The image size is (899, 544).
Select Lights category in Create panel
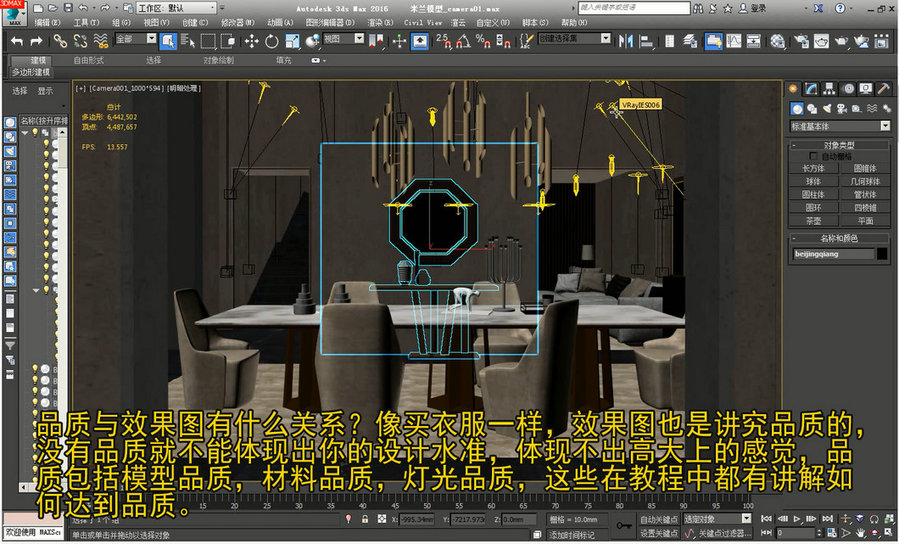click(x=826, y=108)
